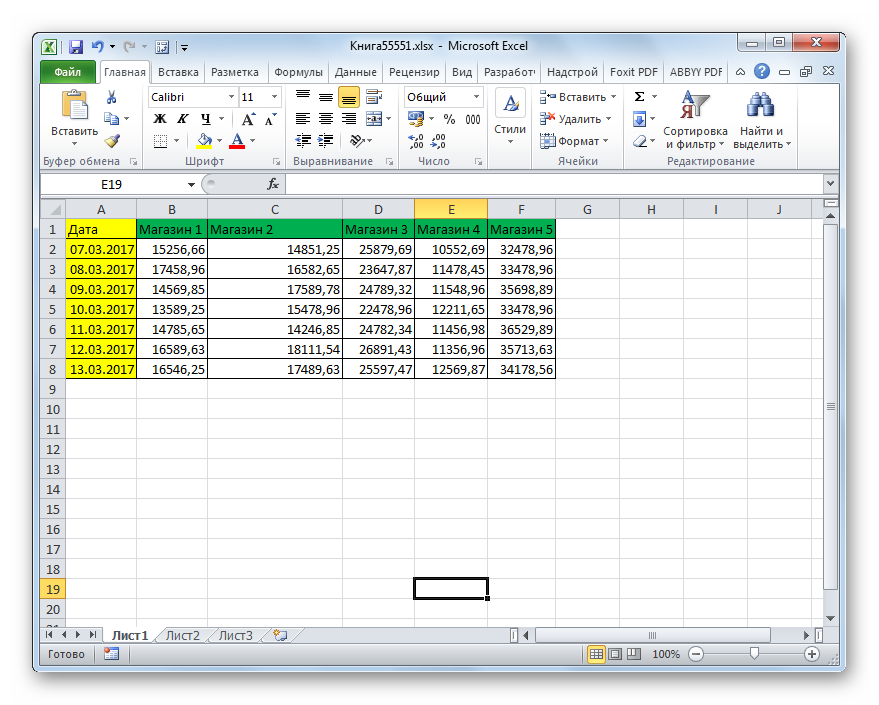Click in the formula bar input
This screenshot has height=705, width=879.
(554, 184)
